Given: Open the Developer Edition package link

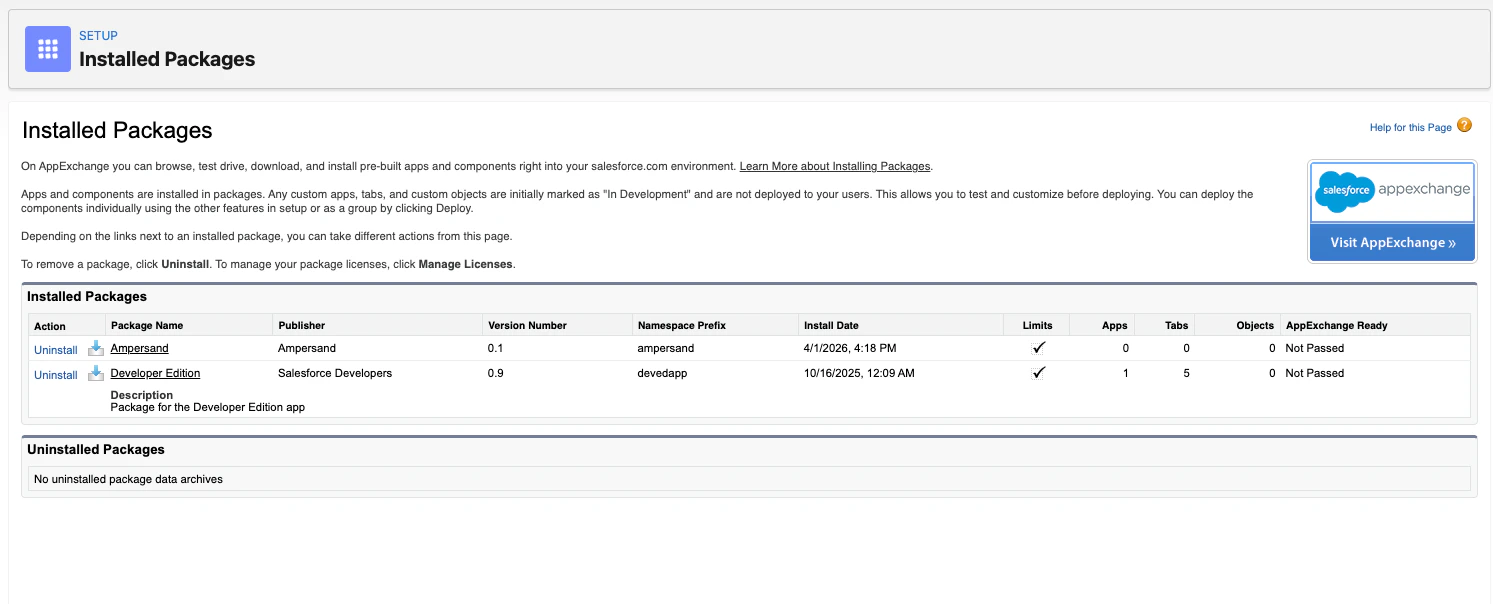Looking at the screenshot, I should click(x=155, y=373).
